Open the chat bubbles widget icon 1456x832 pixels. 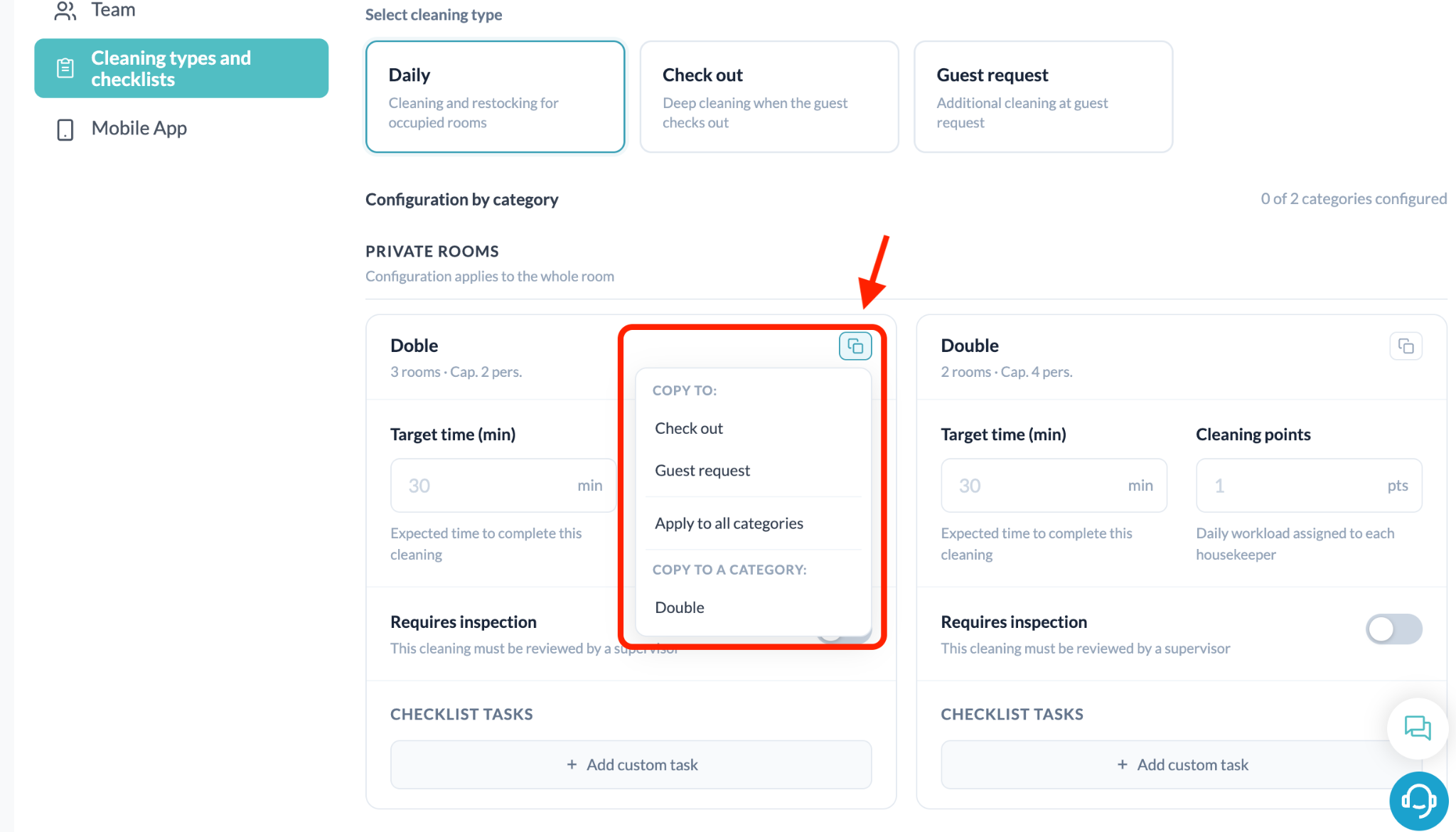pos(1418,728)
